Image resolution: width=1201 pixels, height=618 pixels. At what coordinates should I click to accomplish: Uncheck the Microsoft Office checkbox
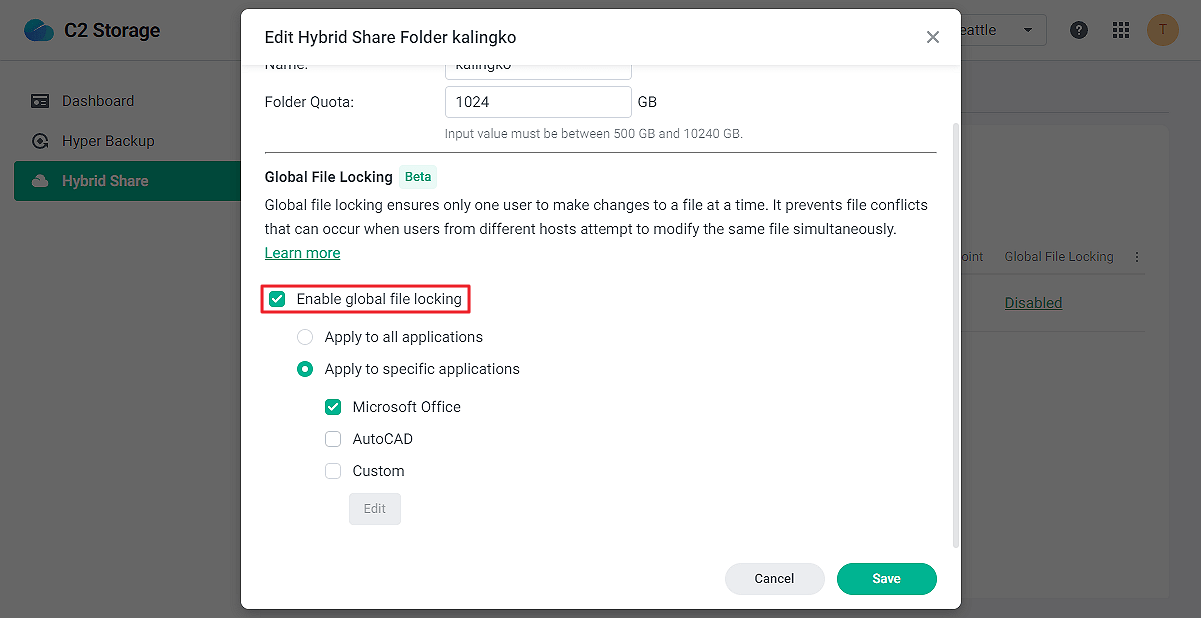tap(333, 406)
